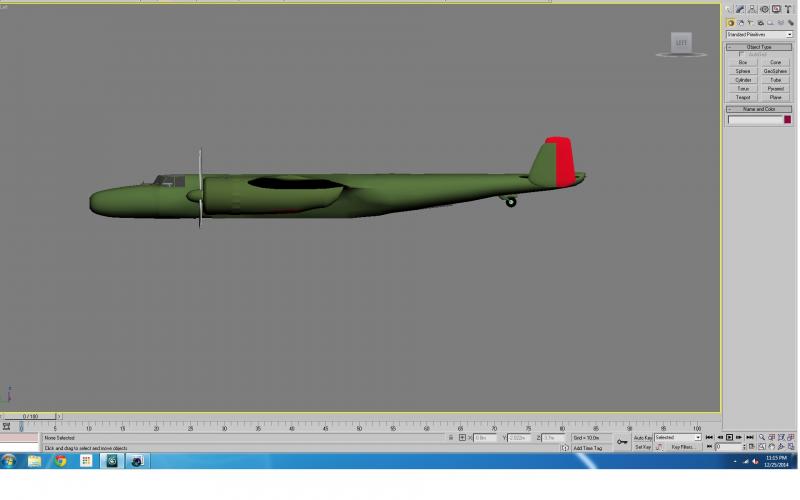Click the current frame number field
This screenshot has width=800, height=500.
tap(728, 446)
